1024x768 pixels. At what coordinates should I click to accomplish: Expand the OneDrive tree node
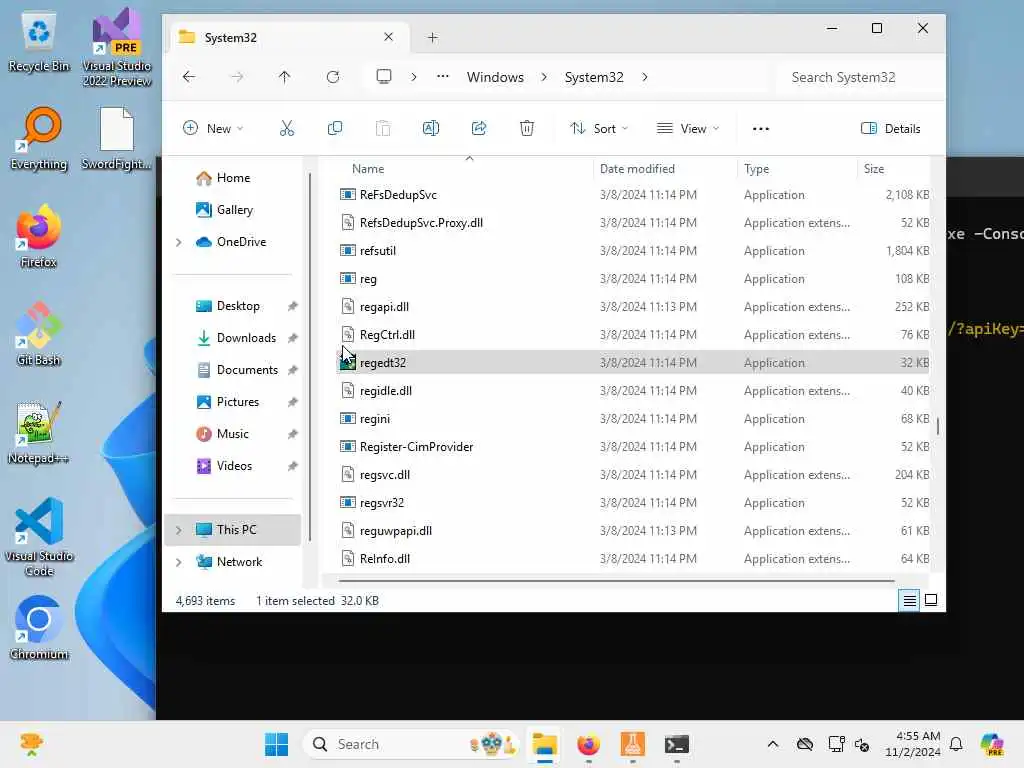(178, 242)
